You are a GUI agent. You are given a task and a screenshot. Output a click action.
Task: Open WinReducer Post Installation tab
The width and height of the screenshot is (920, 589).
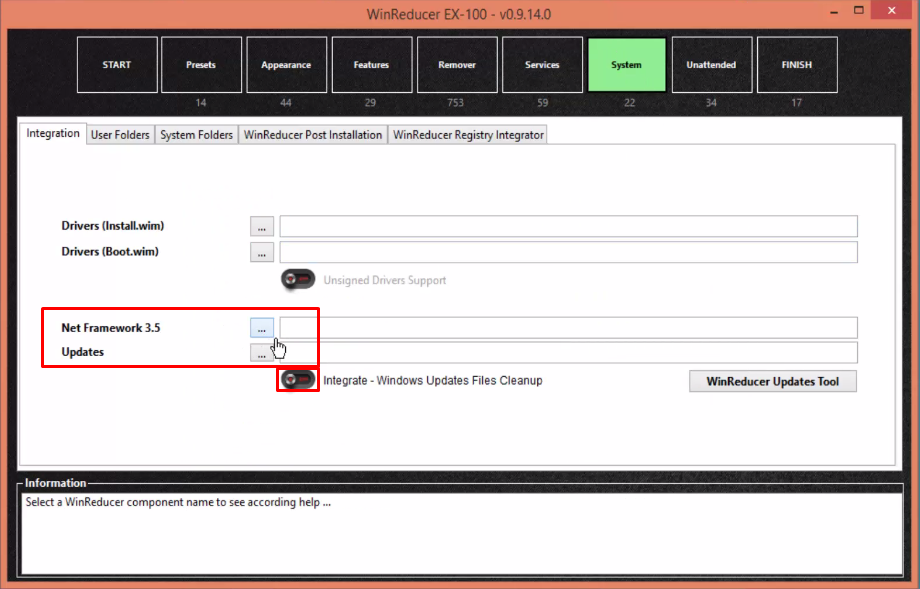tap(313, 135)
